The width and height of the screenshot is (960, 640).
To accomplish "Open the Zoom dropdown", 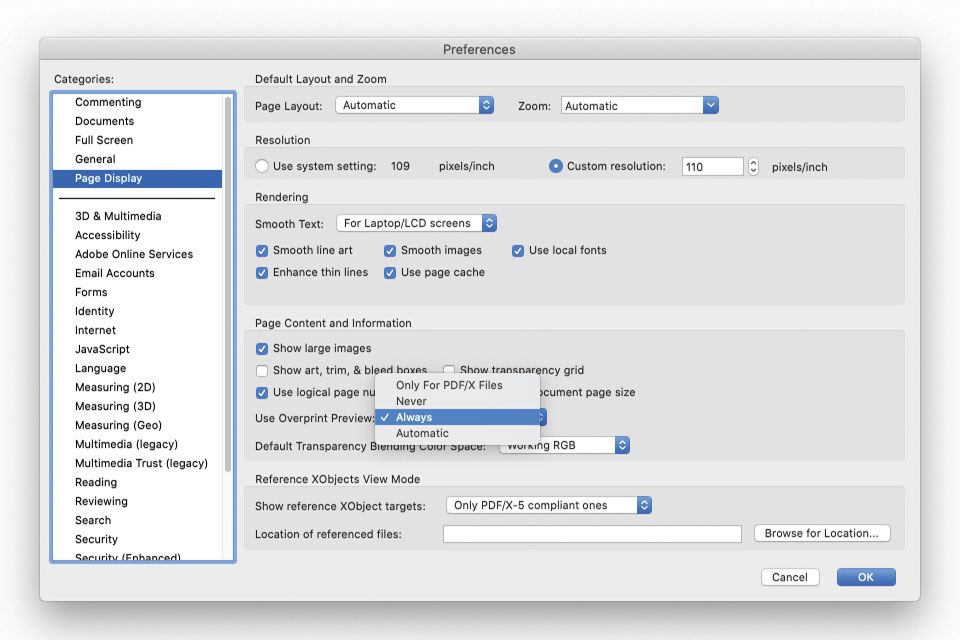I will coord(640,105).
